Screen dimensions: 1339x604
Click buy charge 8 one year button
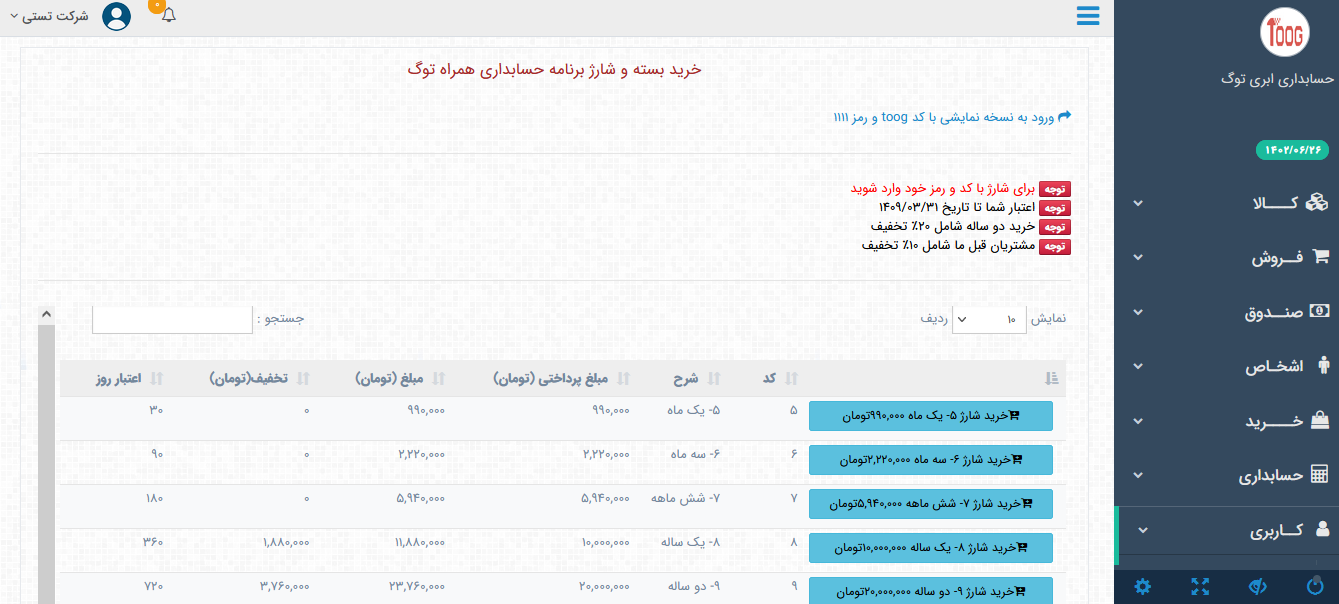click(931, 548)
